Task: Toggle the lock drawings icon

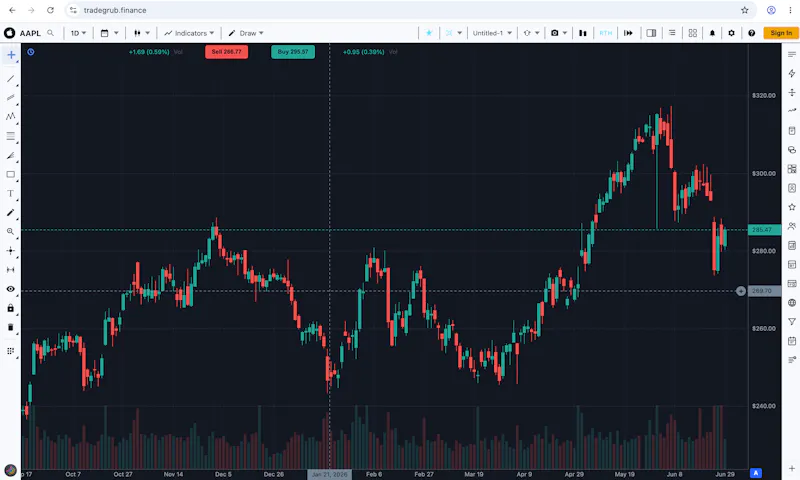Action: 10,308
